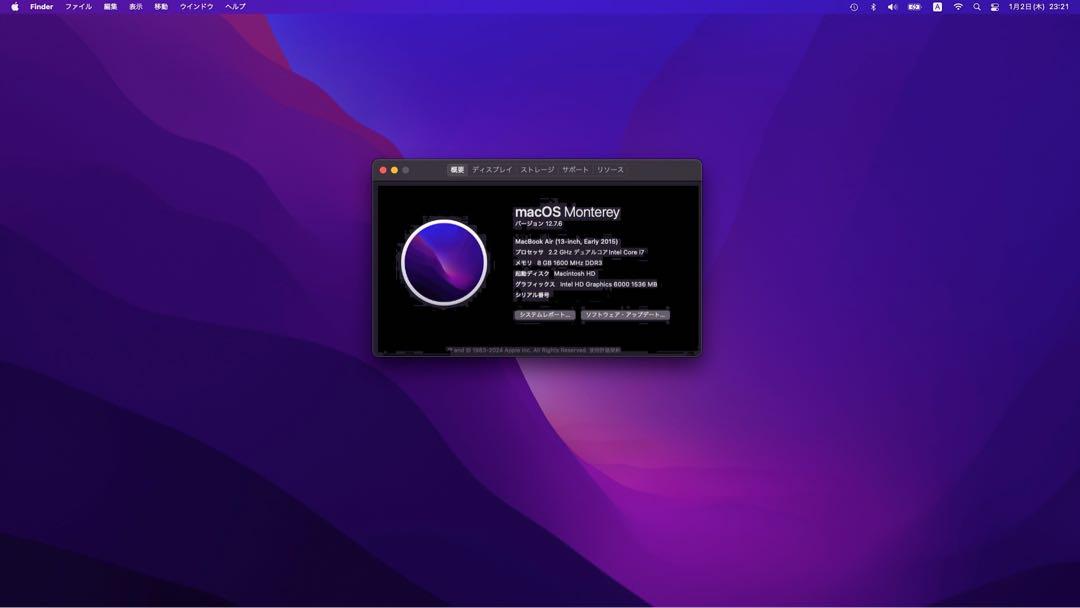Switch to the リソース tab

click(610, 169)
